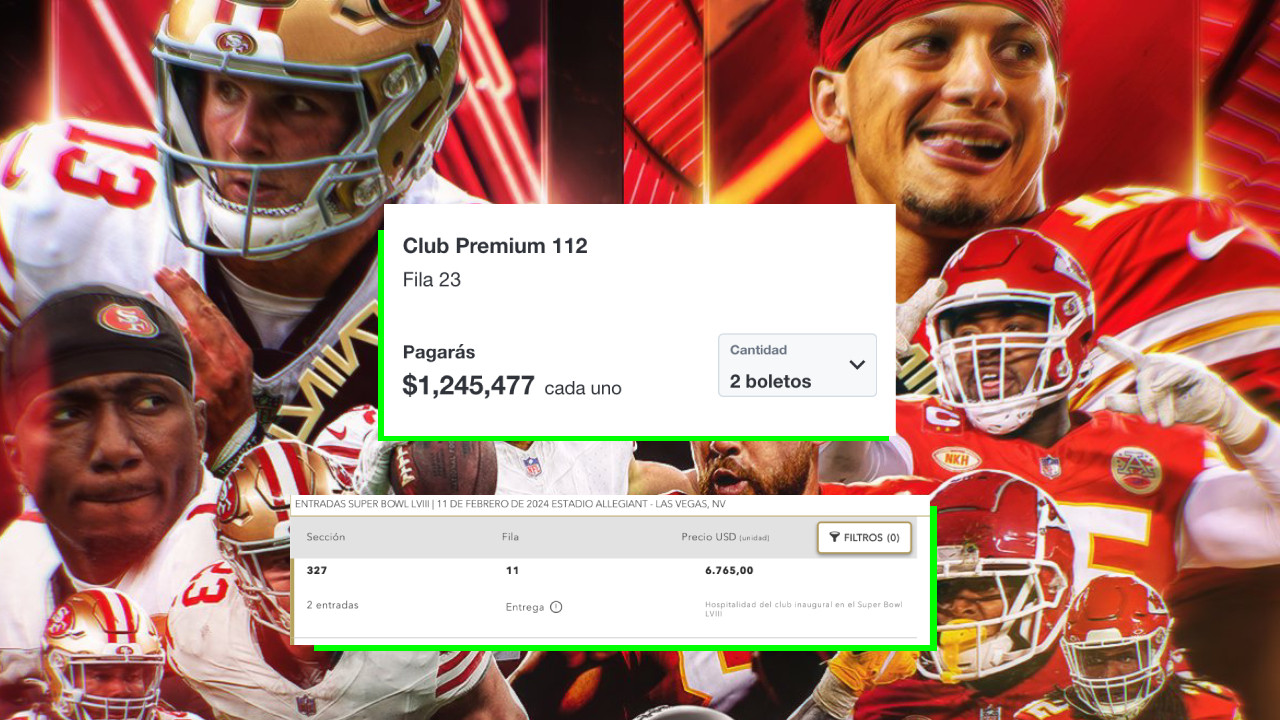
Task: Sort by the Sección column header
Action: tap(326, 537)
